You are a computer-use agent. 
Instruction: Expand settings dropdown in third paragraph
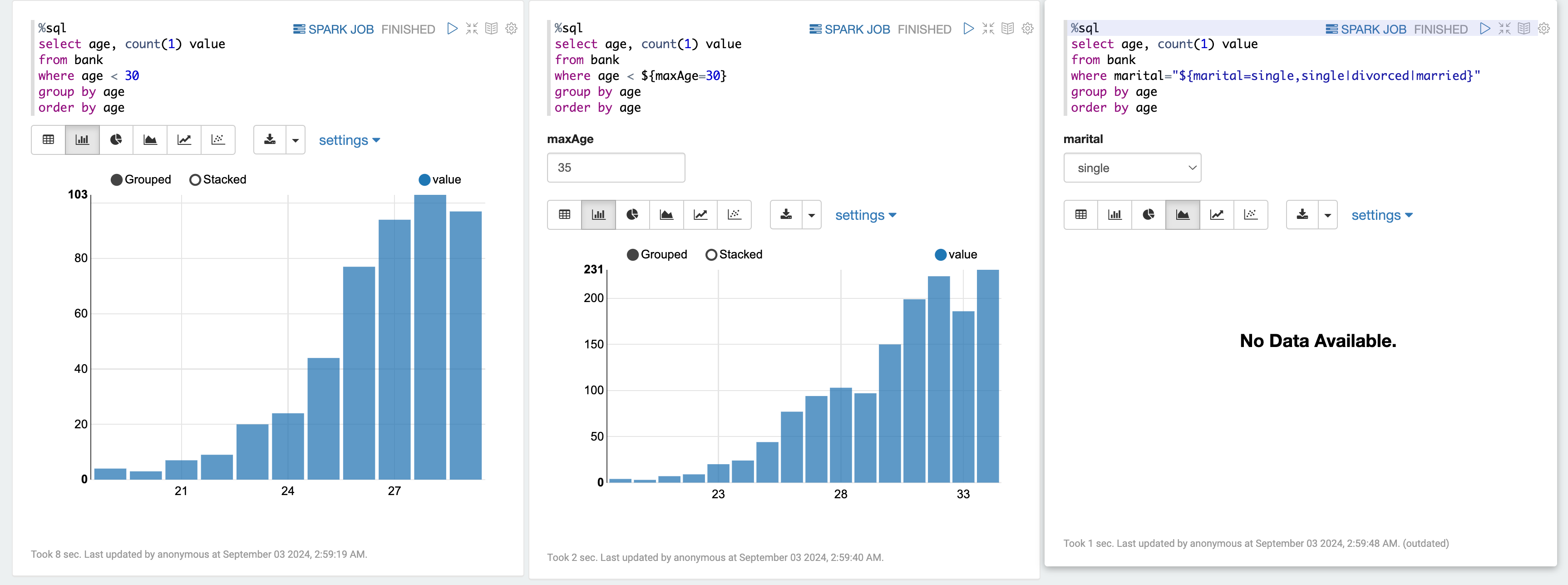[x=1381, y=215]
